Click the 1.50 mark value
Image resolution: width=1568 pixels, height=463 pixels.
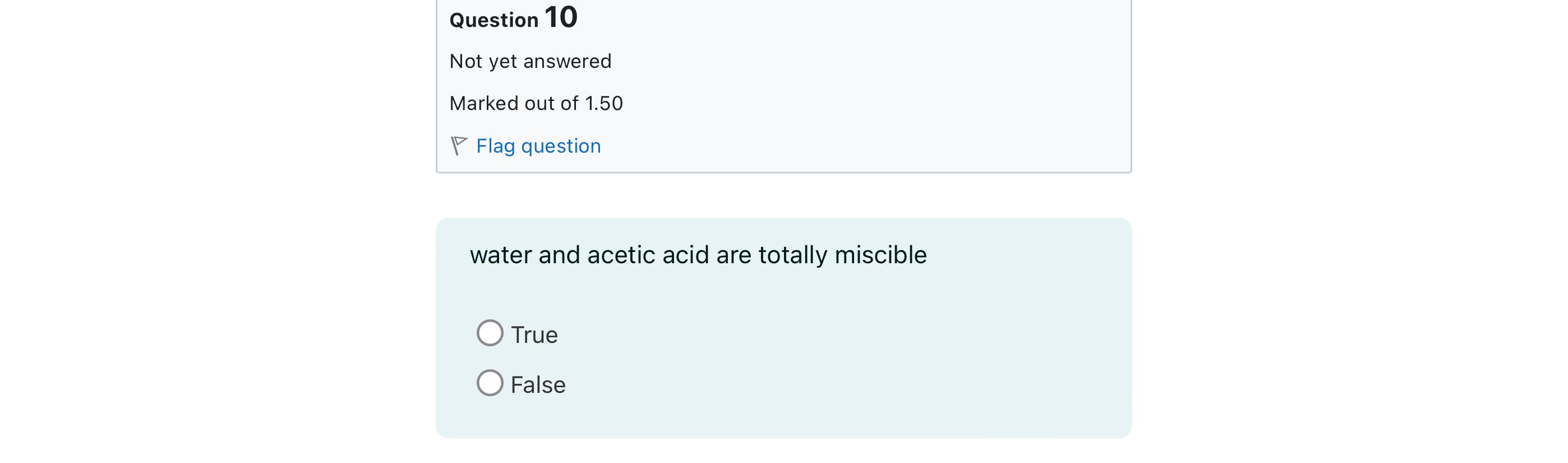[x=604, y=104]
